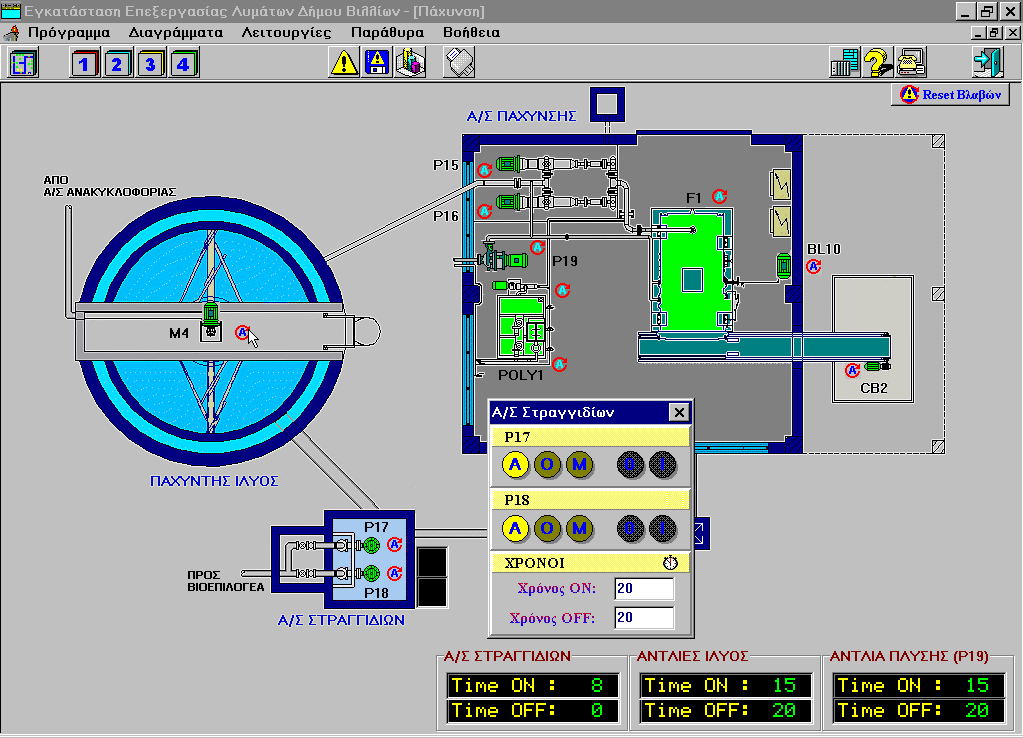Open the 3D chart diagrams icon
Image resolution: width=1023 pixels, height=738 pixels.
pyautogui.click(x=410, y=63)
